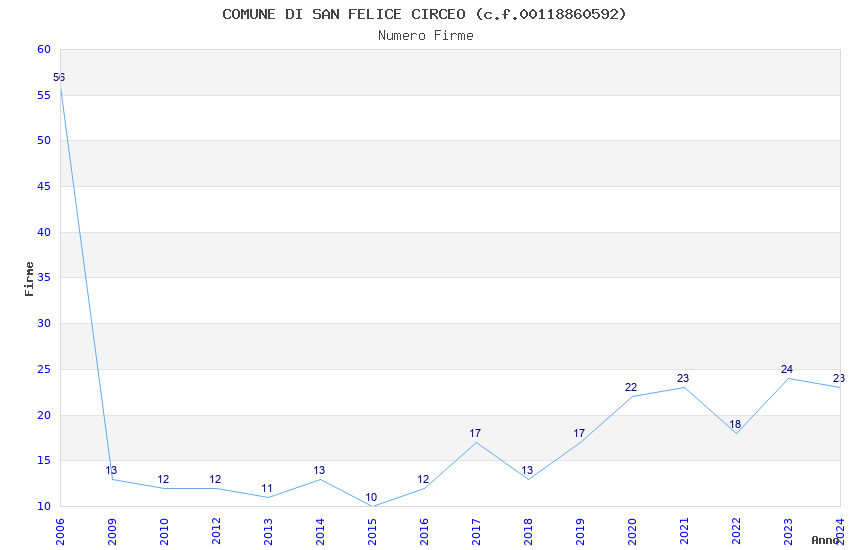Select data label 12 above year 2010
The height and width of the screenshot is (550, 850).
point(163,480)
